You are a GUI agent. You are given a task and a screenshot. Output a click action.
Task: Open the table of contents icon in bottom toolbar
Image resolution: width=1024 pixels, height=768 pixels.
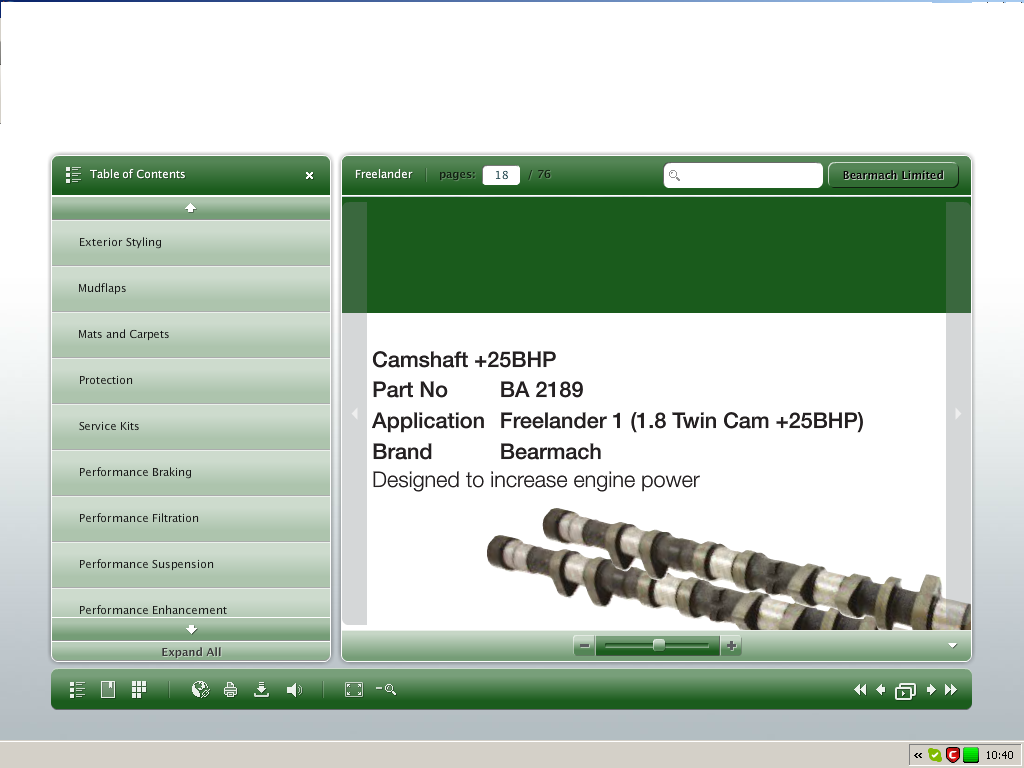click(x=77, y=690)
